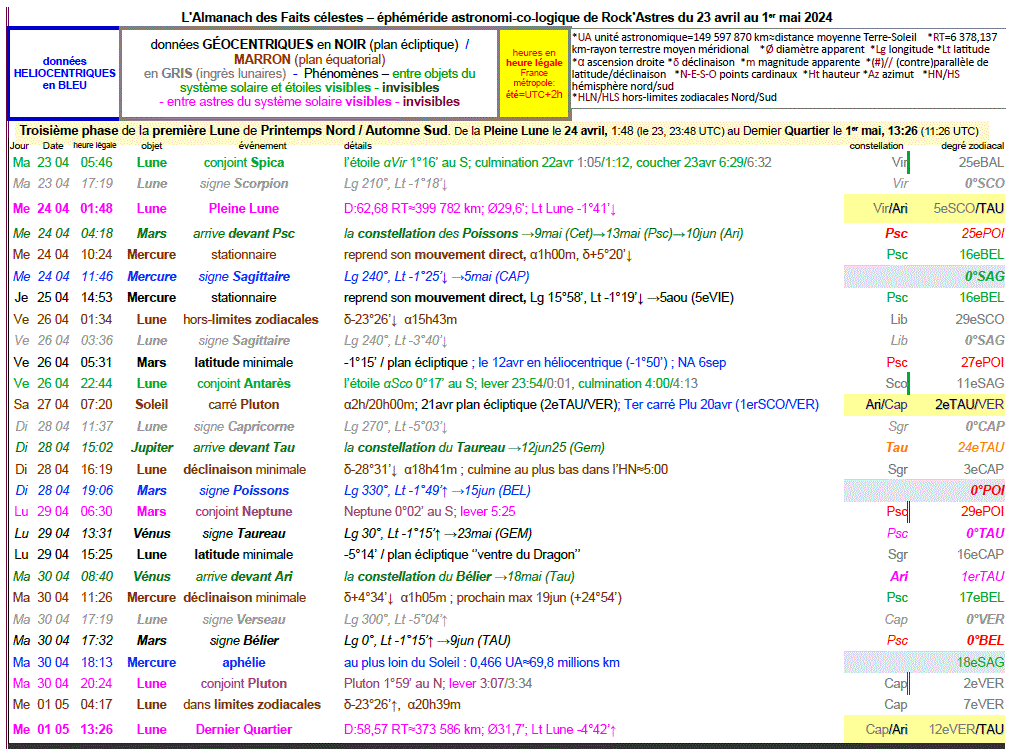Click 'latitude minimale' in Mars row

coord(244,363)
